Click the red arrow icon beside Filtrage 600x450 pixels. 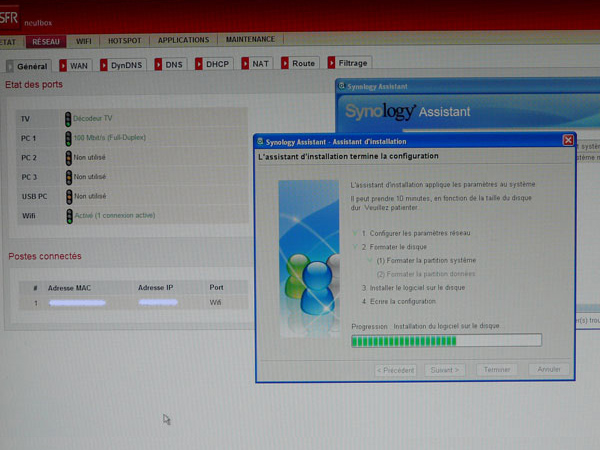(x=331, y=62)
